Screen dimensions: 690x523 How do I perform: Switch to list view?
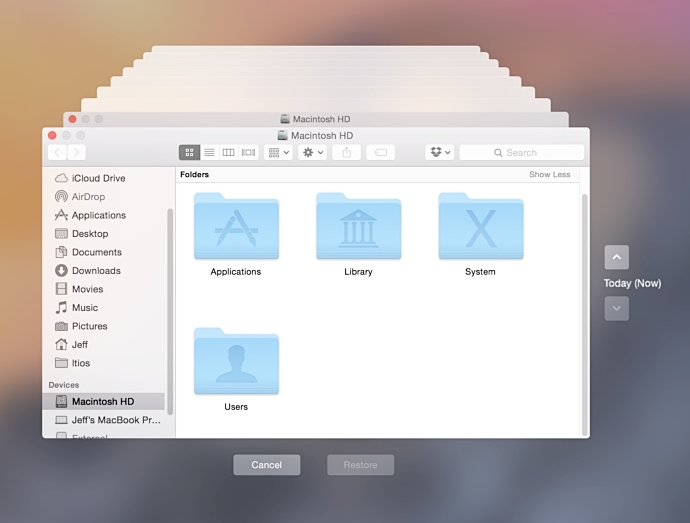pos(209,153)
